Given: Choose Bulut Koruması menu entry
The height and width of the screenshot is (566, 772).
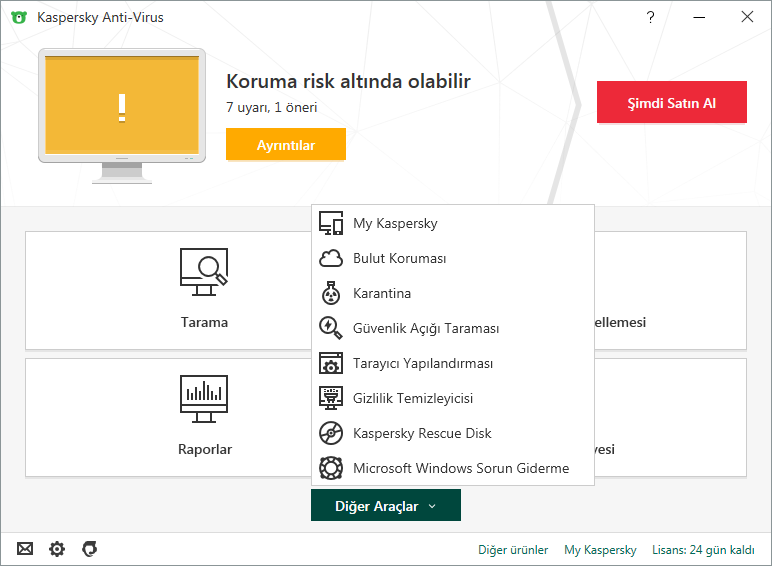Looking at the screenshot, I should (453, 258).
